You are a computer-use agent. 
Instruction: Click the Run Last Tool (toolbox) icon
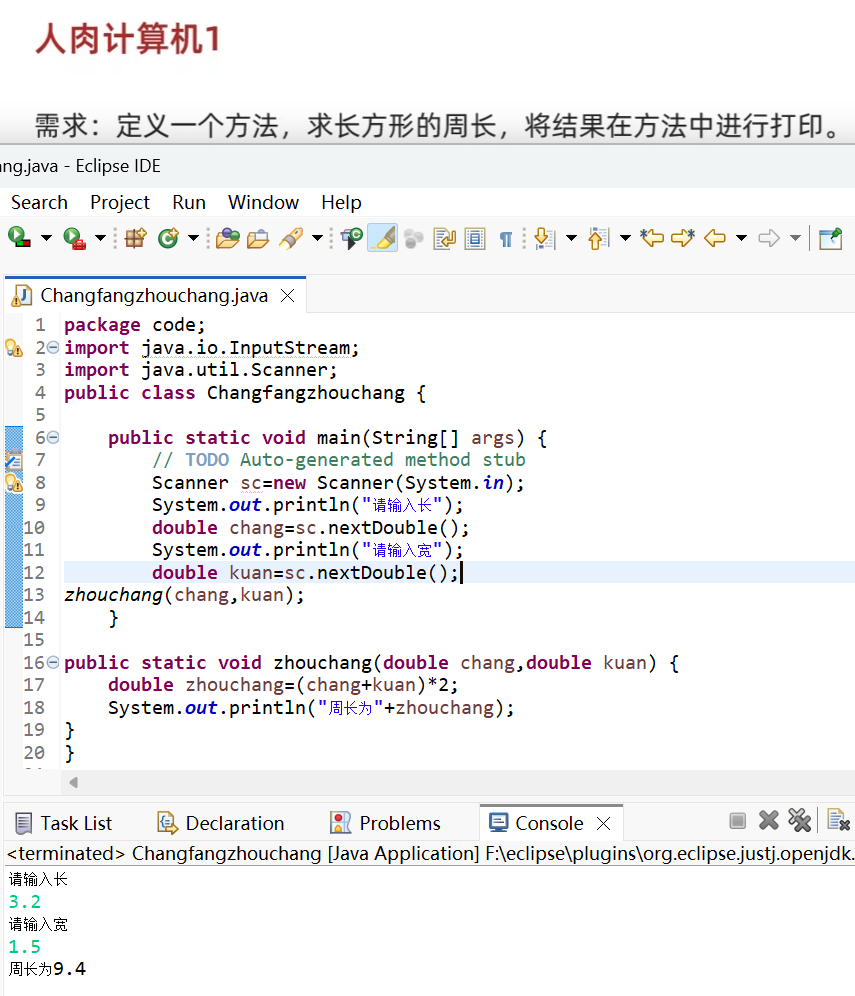pos(74,238)
